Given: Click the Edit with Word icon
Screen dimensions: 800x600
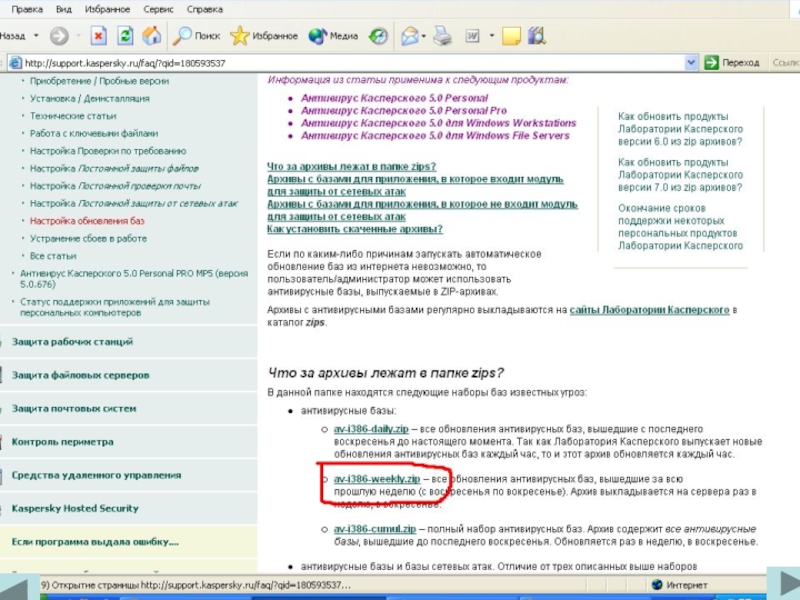Looking at the screenshot, I should coord(472,36).
